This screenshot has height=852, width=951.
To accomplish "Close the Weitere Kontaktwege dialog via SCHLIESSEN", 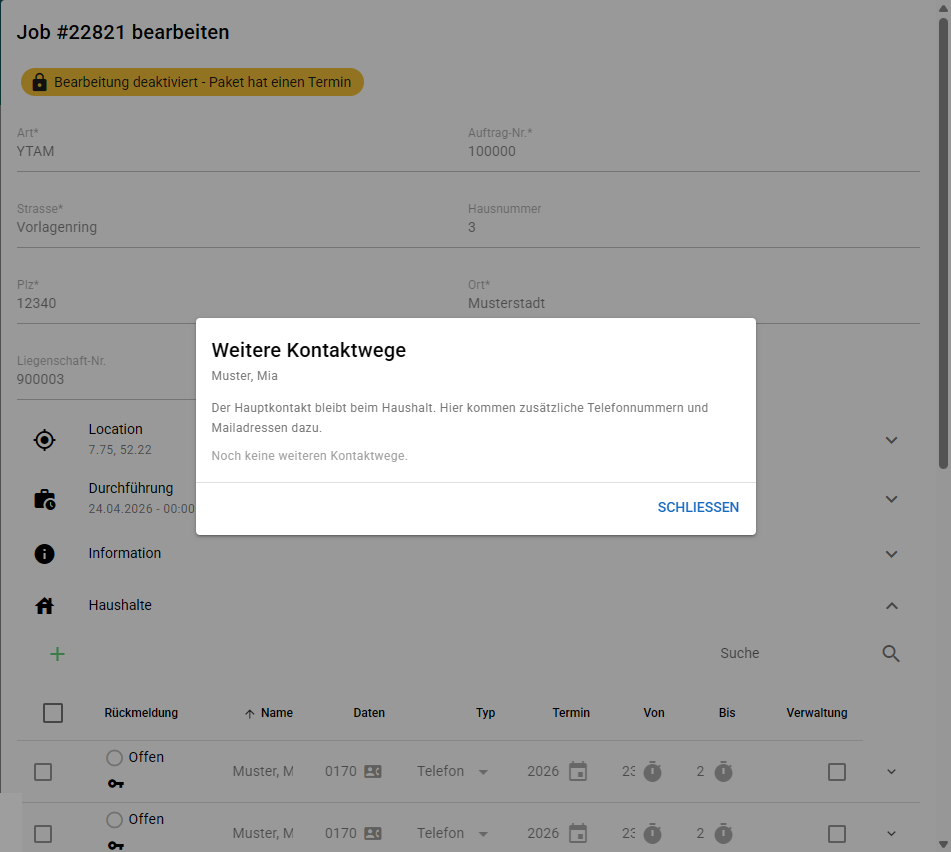I will [x=698, y=508].
